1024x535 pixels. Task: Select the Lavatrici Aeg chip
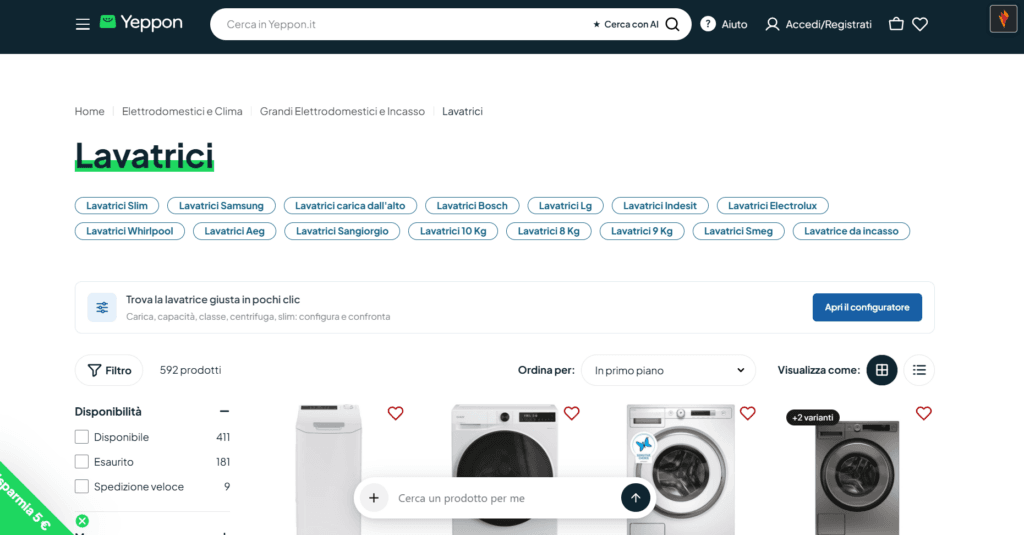[234, 231]
